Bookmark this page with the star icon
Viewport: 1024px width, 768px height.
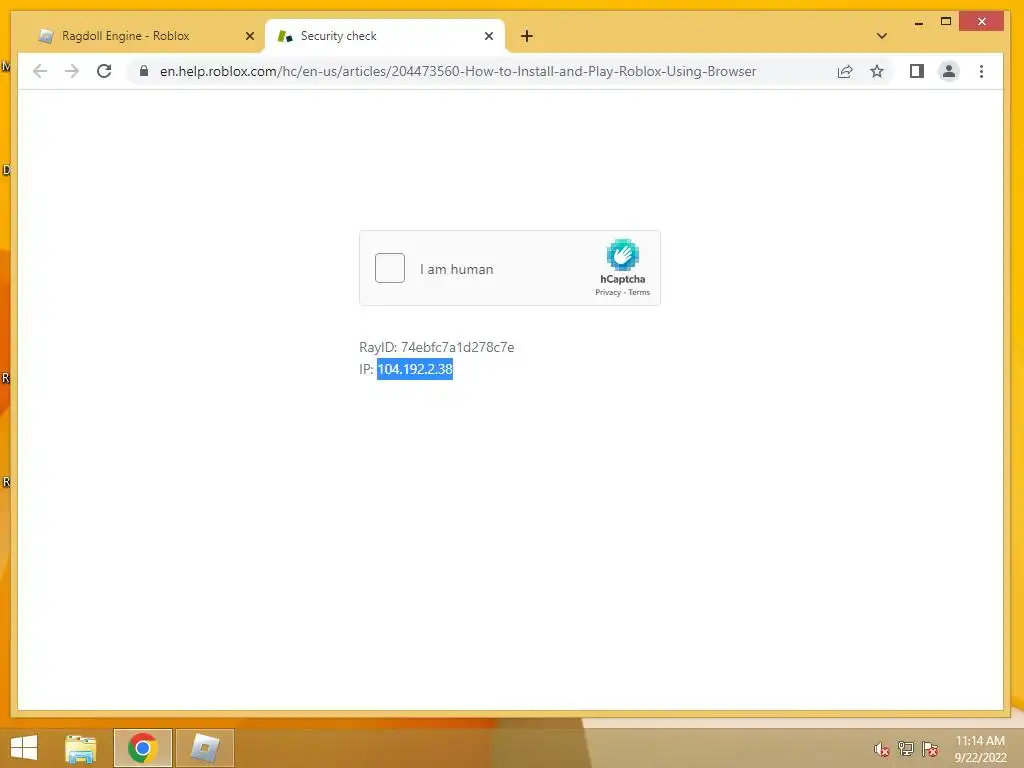(x=877, y=71)
